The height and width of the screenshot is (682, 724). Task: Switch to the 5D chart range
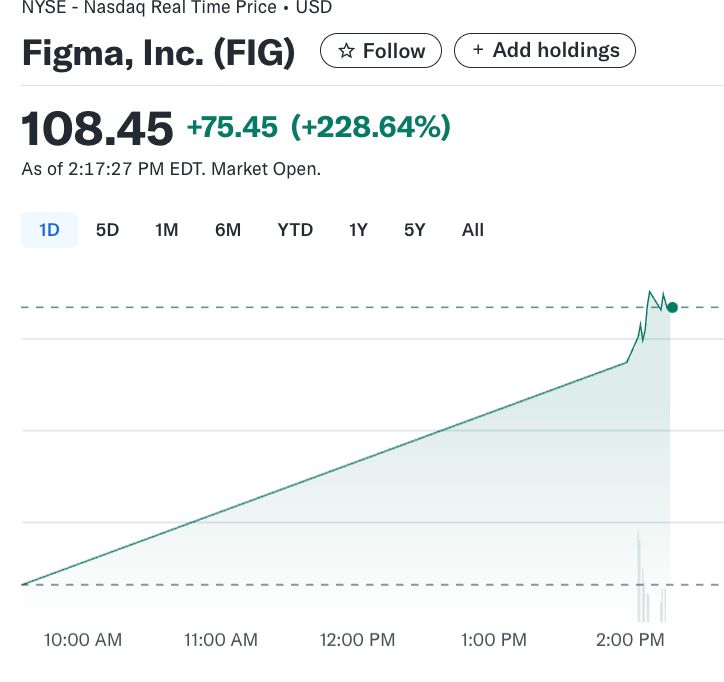click(x=107, y=230)
